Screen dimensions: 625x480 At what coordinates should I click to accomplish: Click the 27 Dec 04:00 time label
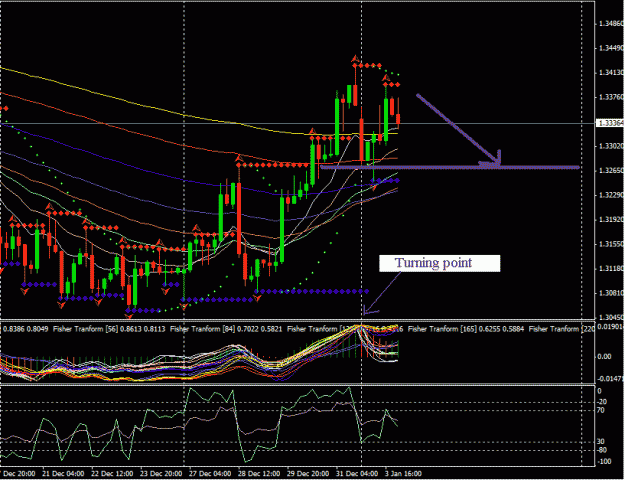click(211, 474)
